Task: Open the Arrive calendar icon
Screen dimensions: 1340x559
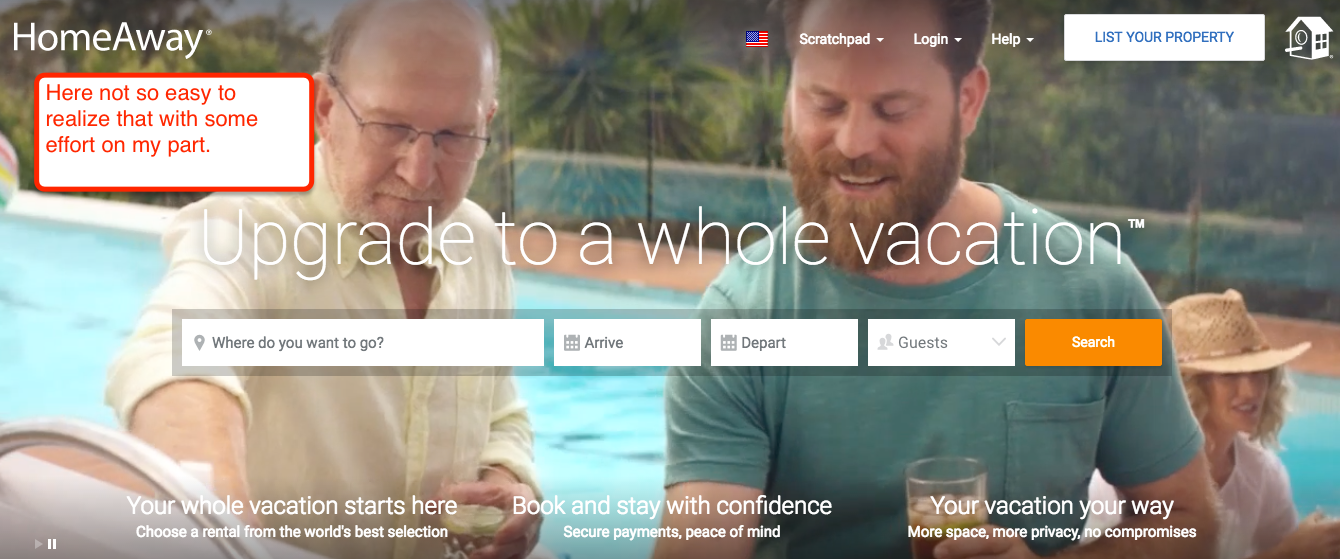Action: [x=572, y=343]
